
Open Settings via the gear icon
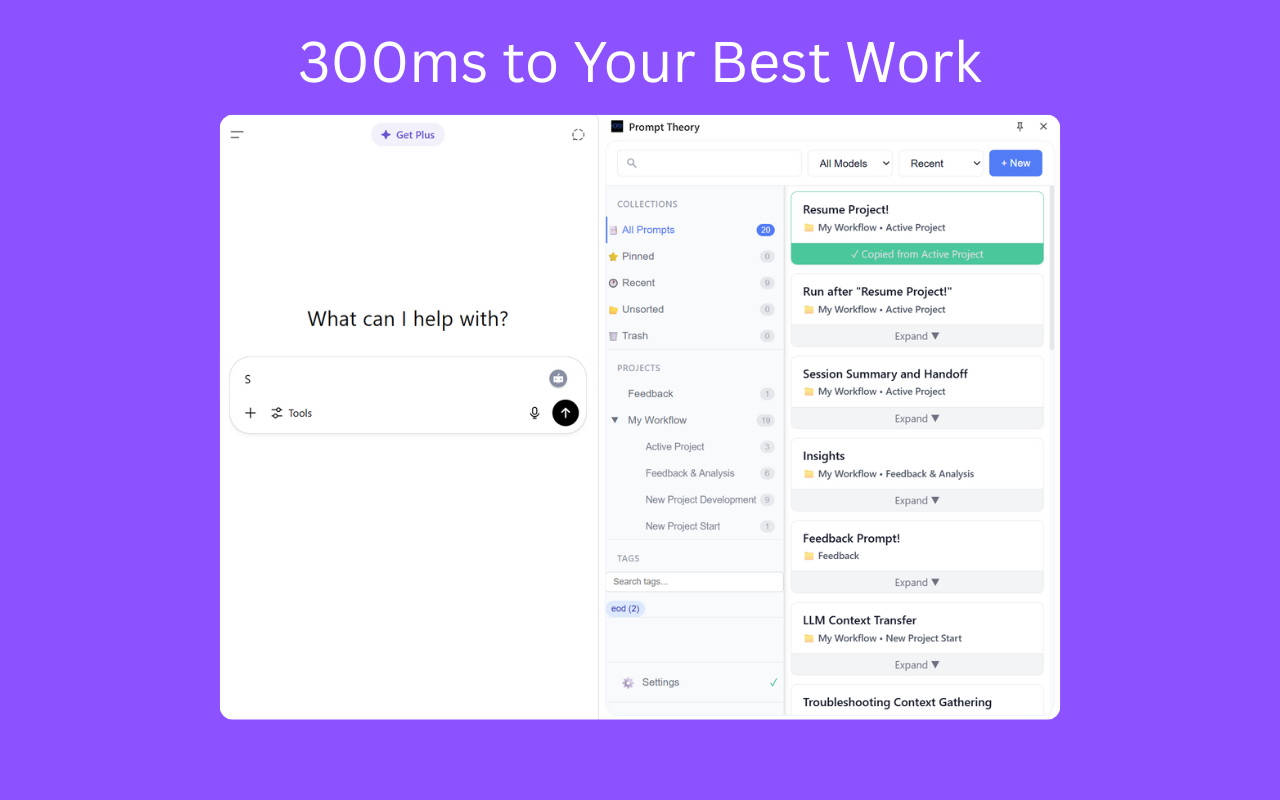click(628, 682)
